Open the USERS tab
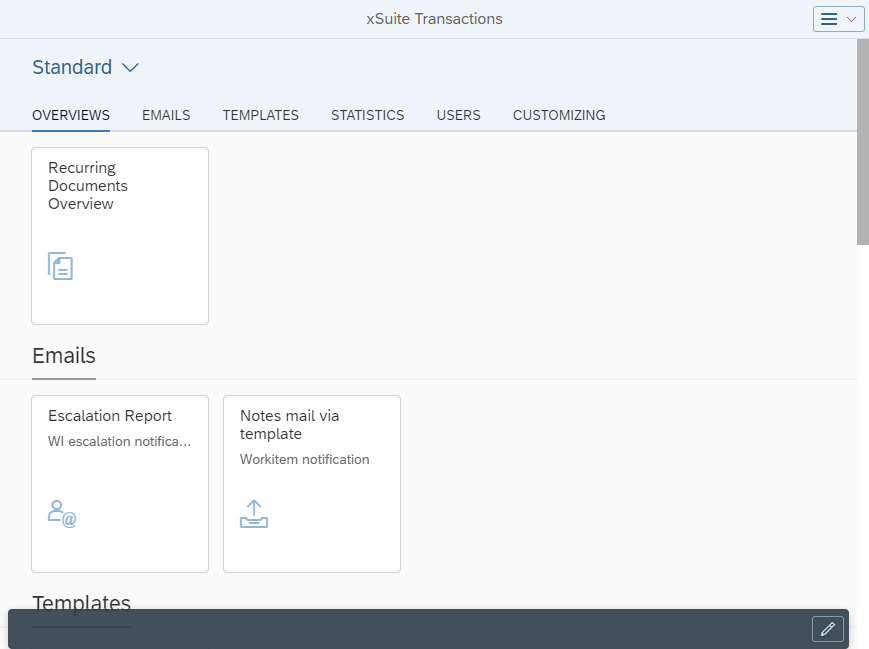 point(458,115)
